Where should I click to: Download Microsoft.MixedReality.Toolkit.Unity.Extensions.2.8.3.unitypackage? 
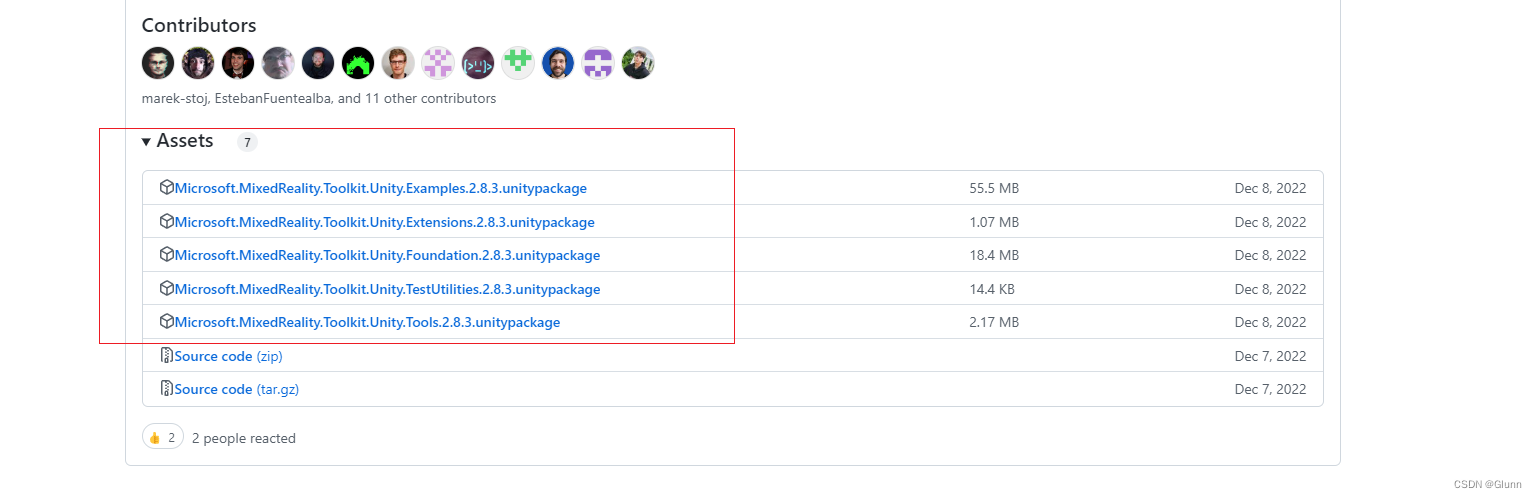click(x=384, y=222)
